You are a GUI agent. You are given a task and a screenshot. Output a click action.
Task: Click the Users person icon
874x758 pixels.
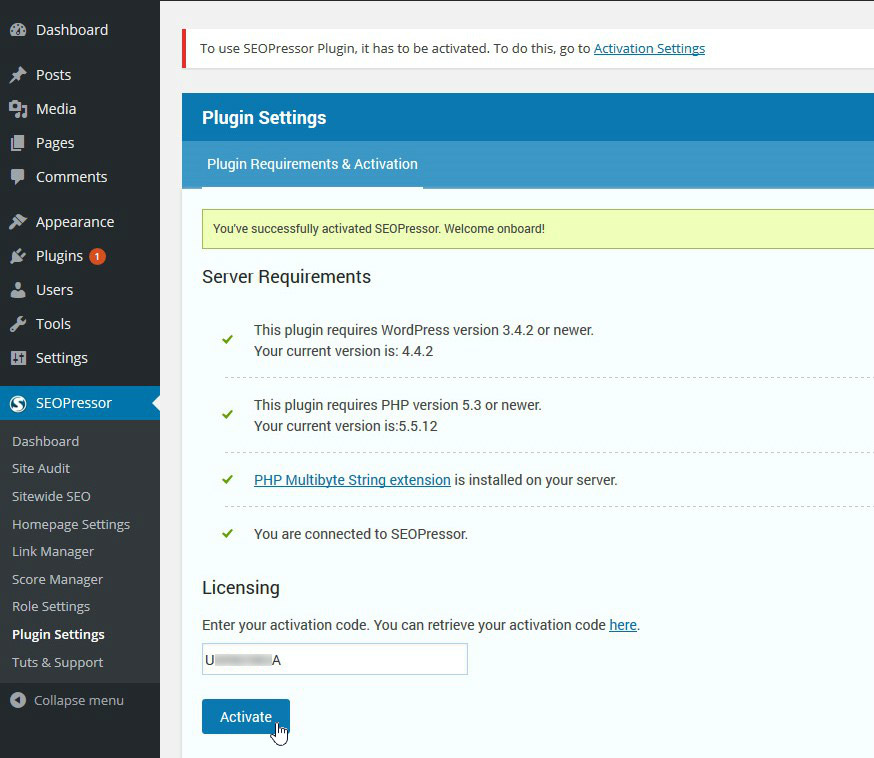18,290
